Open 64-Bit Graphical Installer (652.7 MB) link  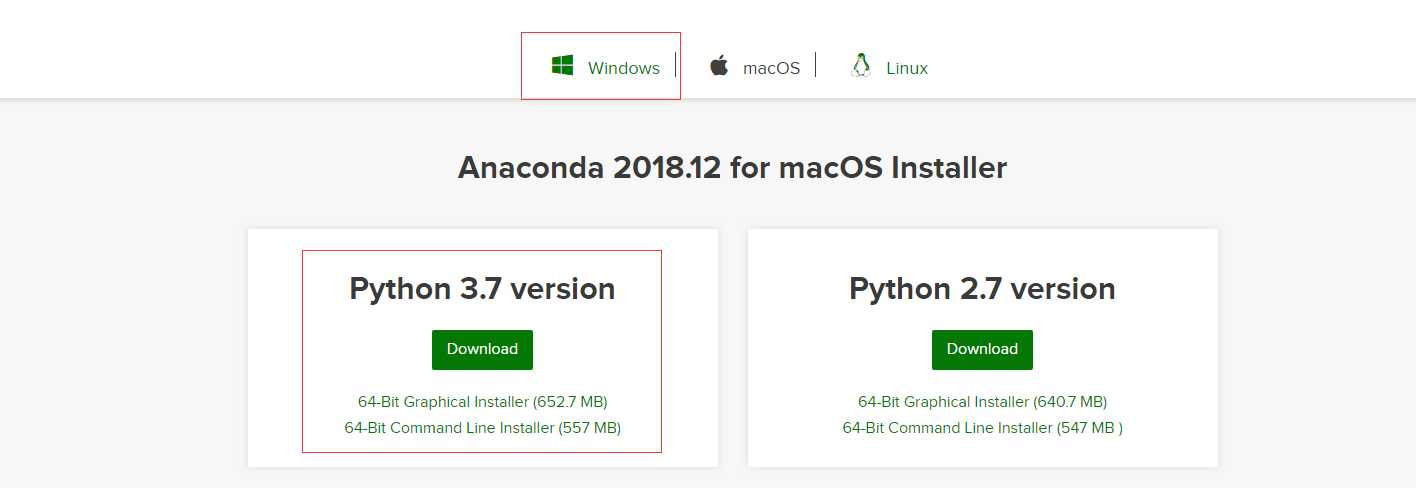(x=483, y=402)
